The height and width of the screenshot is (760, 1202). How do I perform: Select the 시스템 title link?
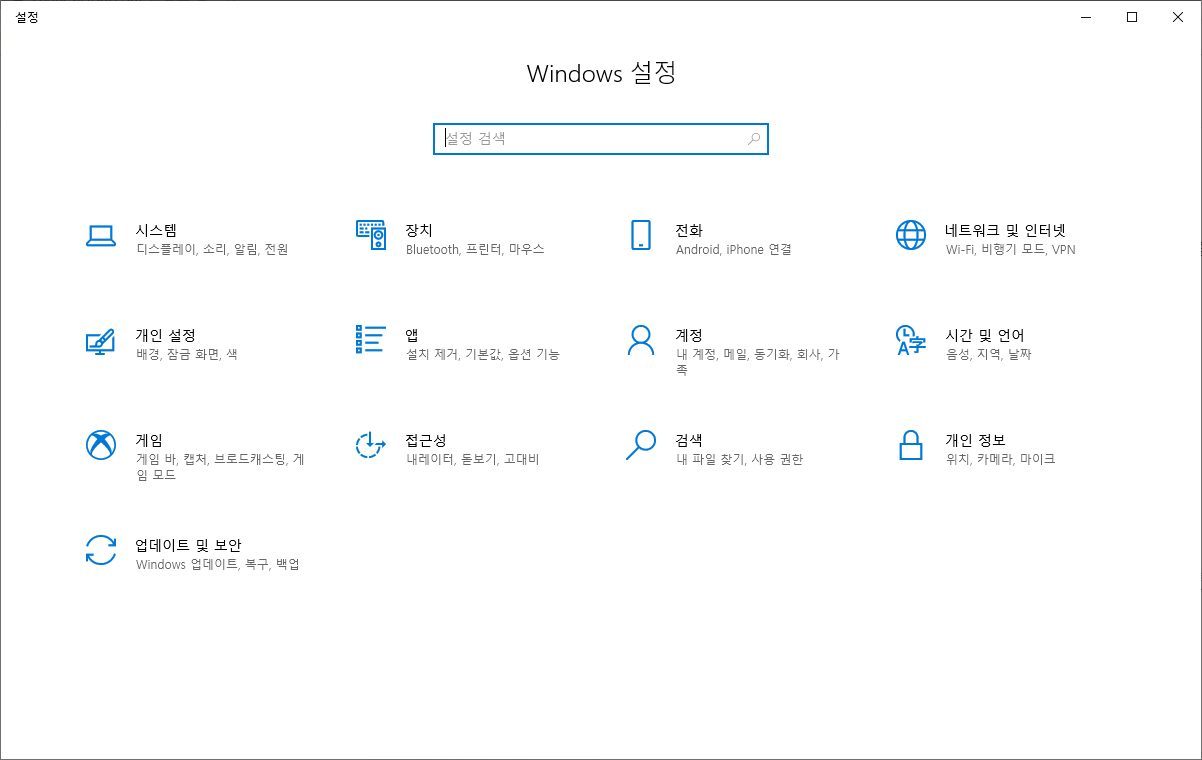tap(156, 230)
